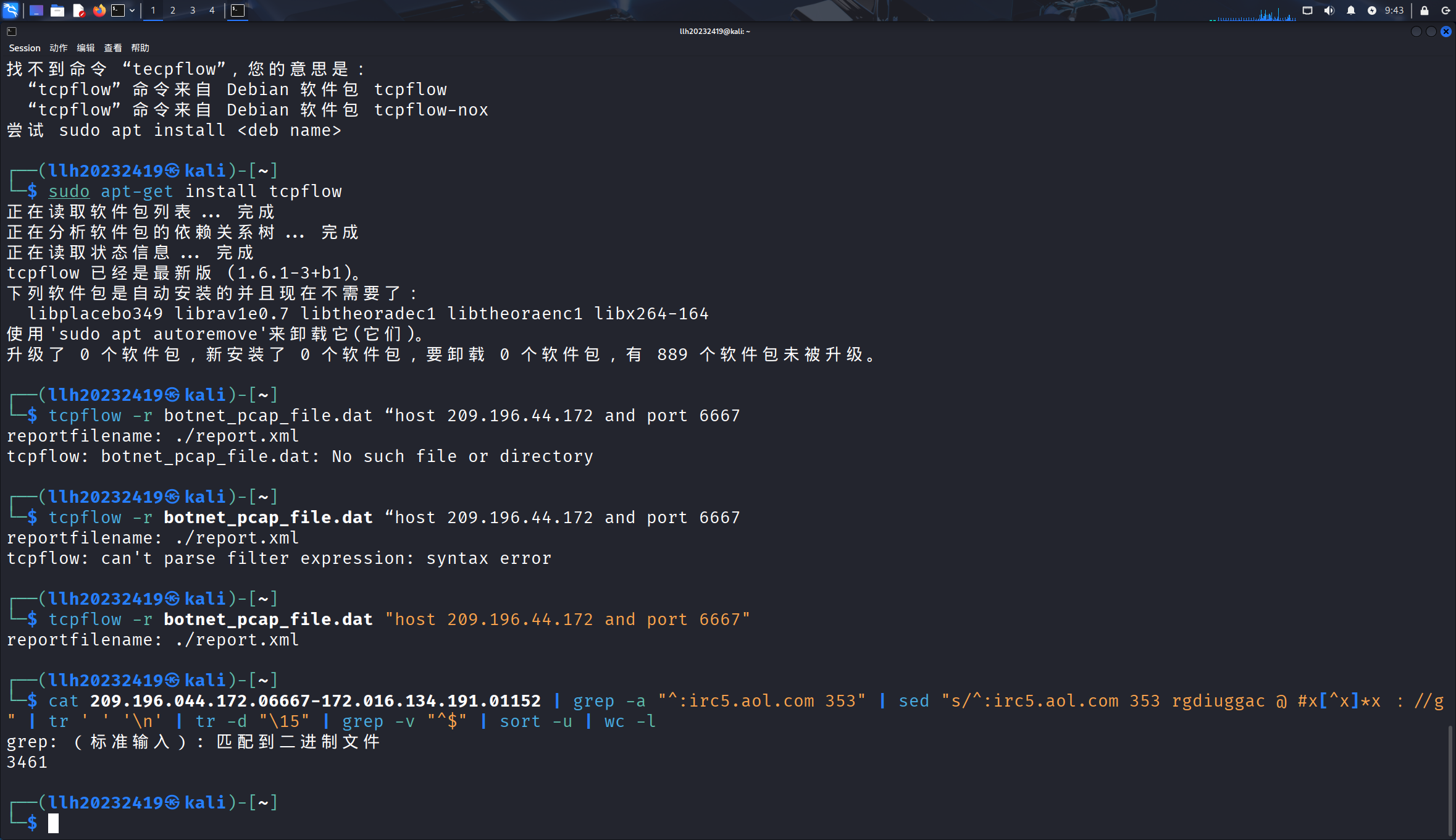
Task: Click the volume speaker icon
Action: (x=1329, y=10)
